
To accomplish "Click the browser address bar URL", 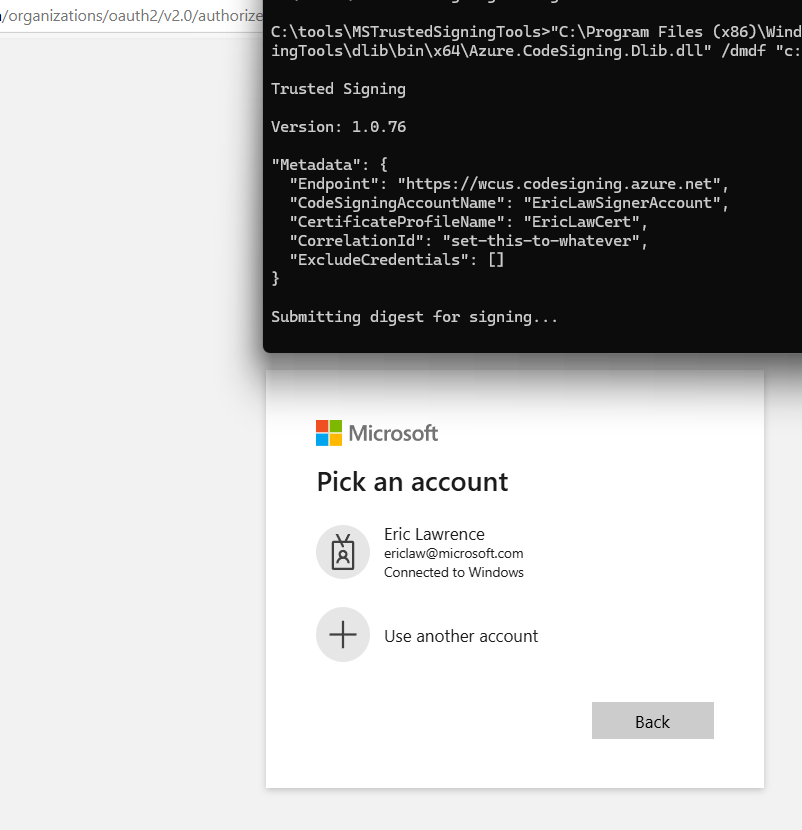I will point(131,16).
